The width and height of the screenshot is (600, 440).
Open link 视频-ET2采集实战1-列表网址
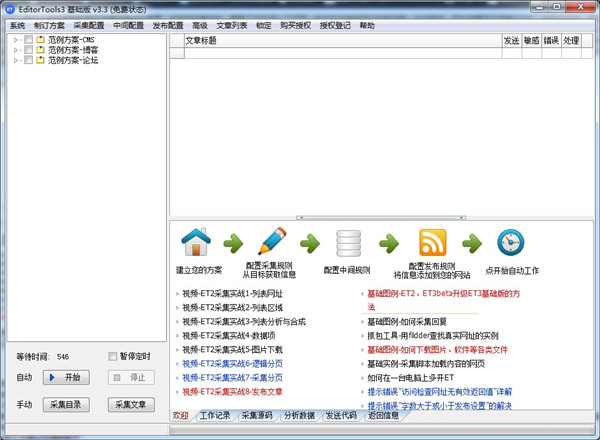pos(232,294)
